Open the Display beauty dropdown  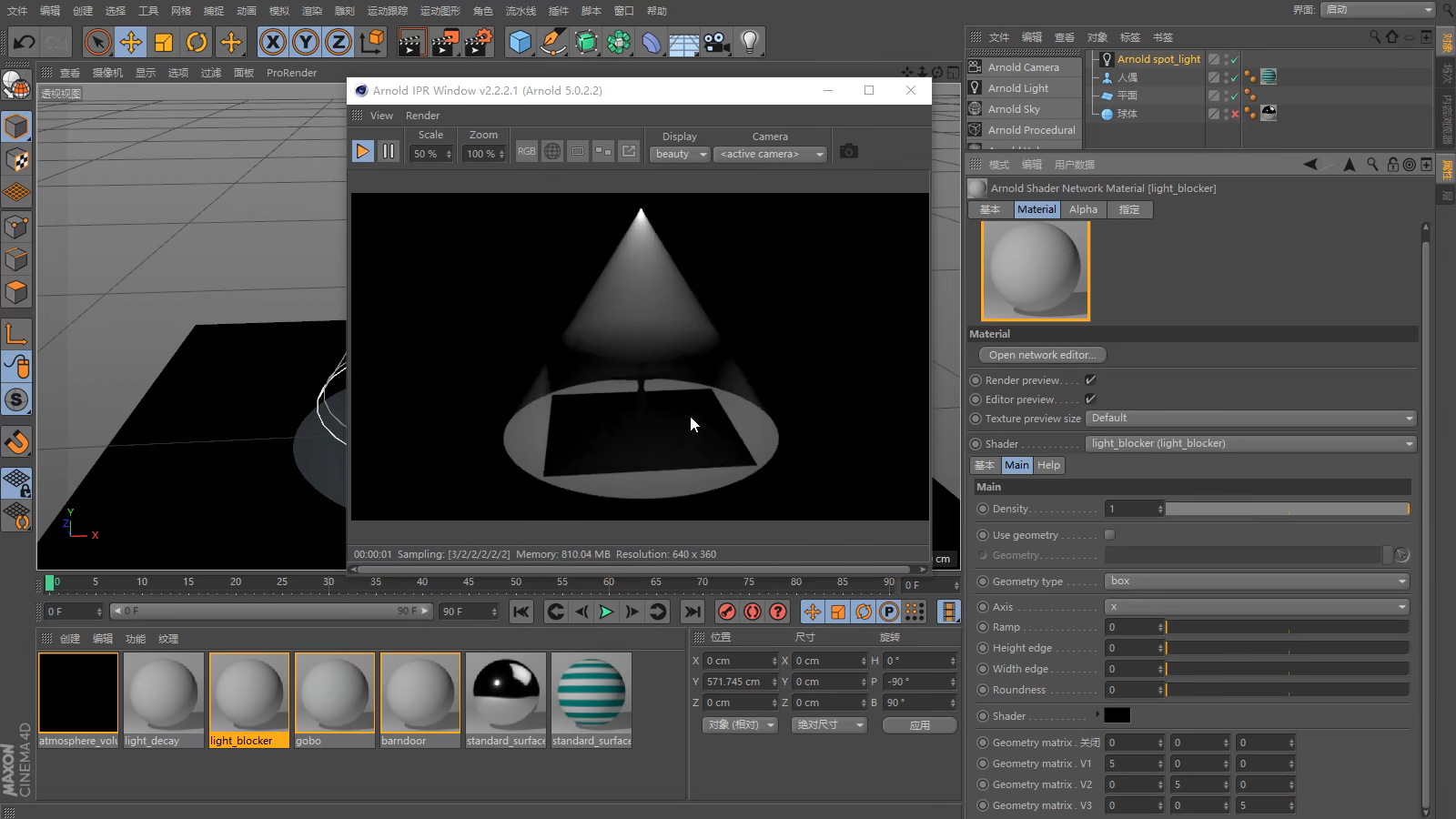[x=680, y=155]
